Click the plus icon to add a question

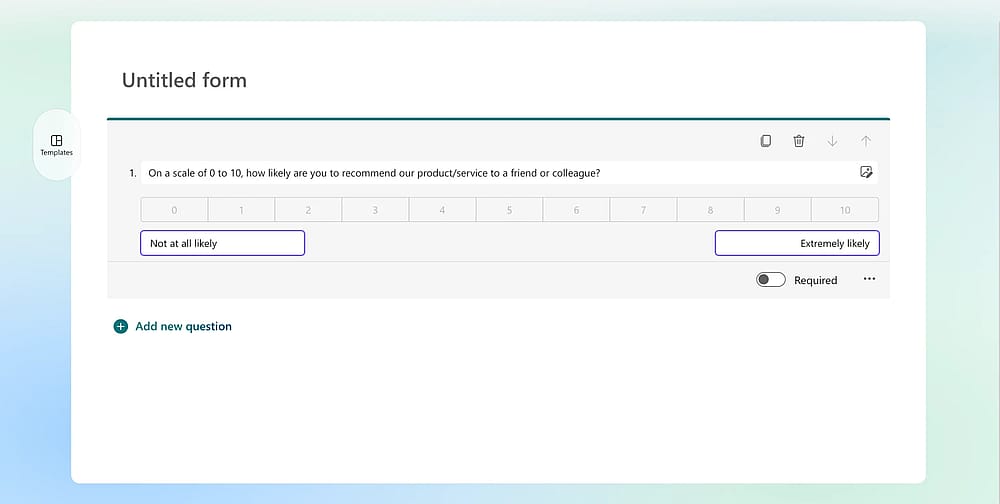coord(121,327)
